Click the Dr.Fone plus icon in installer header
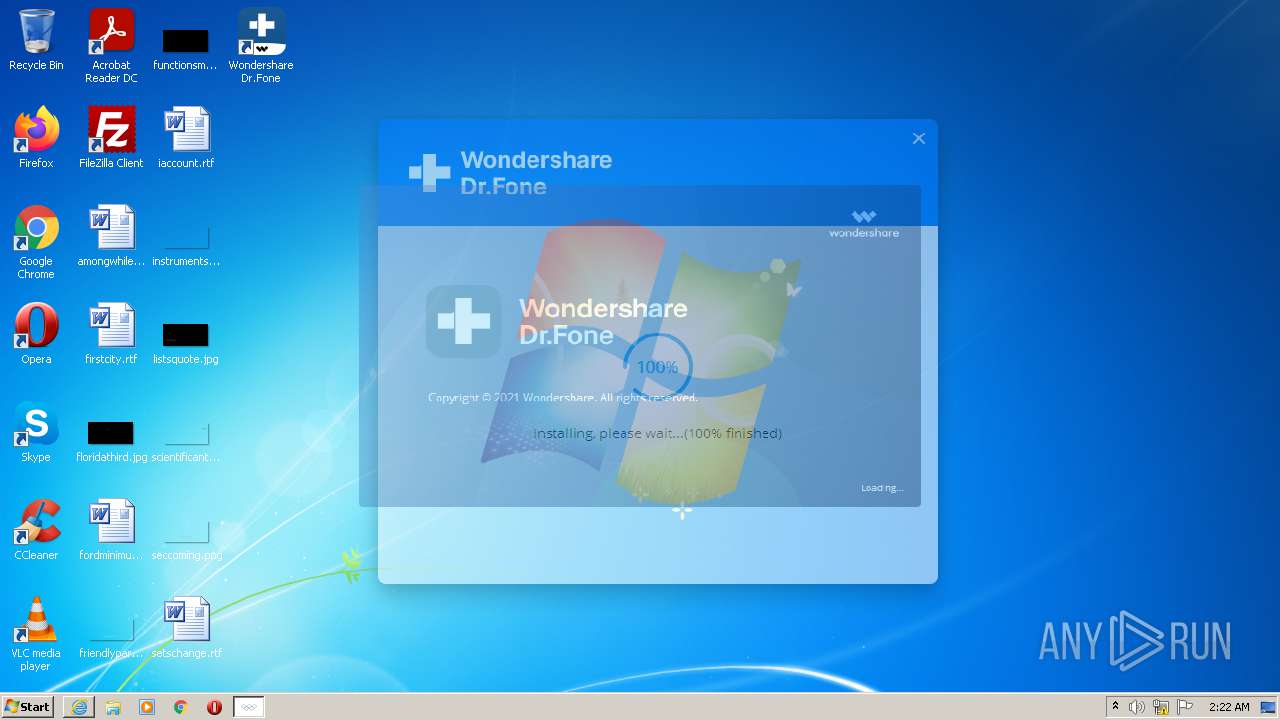This screenshot has width=1280, height=720. coord(430,173)
